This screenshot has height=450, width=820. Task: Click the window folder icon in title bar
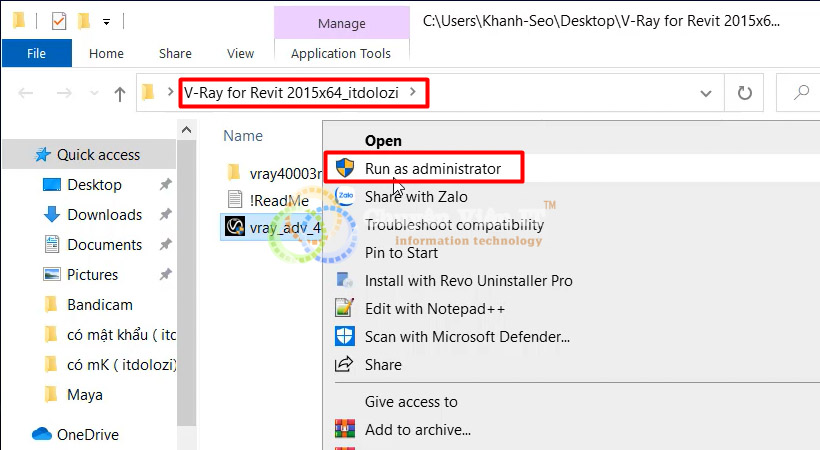[19, 21]
